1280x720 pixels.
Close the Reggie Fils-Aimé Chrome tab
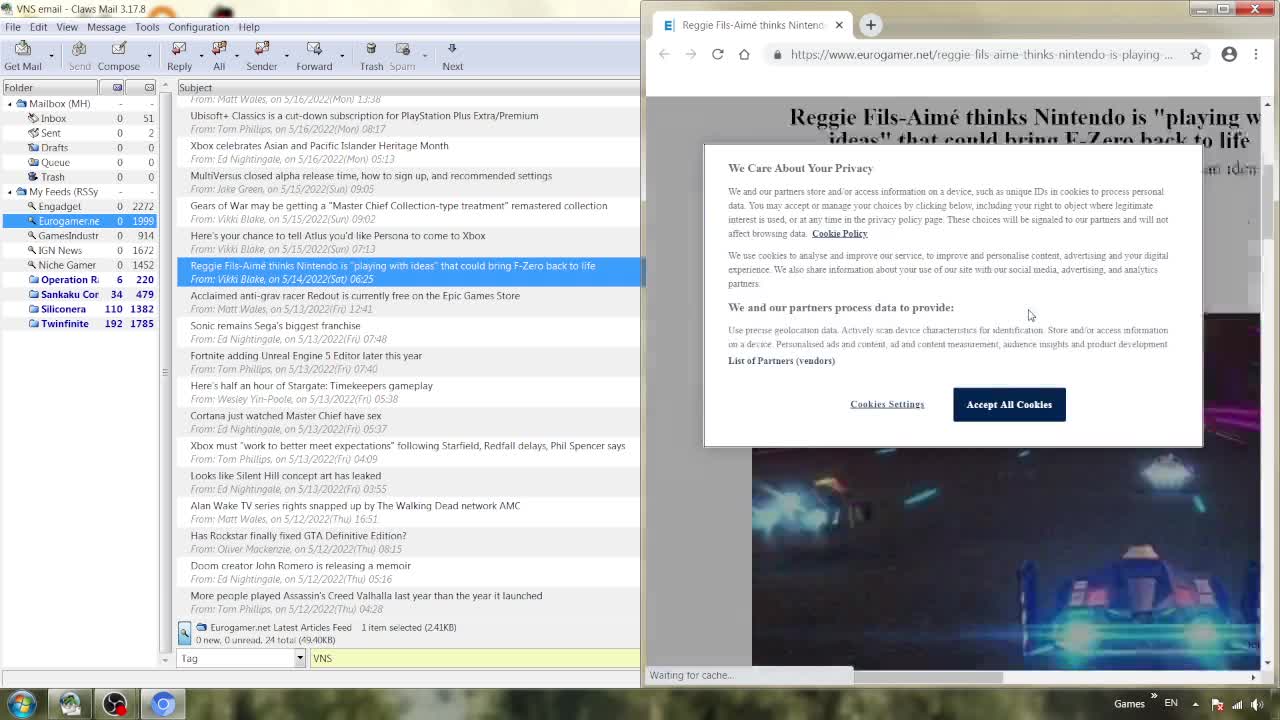[839, 25]
